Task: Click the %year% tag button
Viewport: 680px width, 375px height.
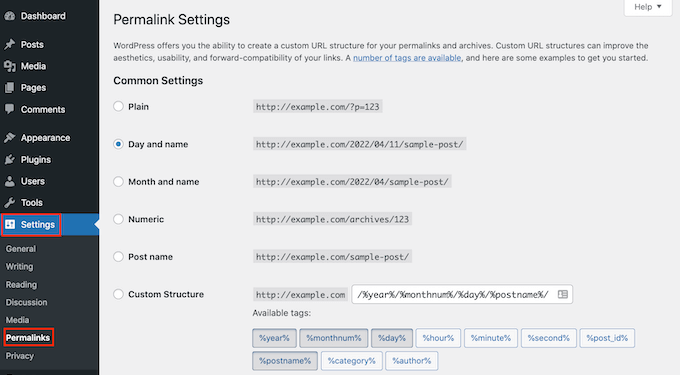Action: coord(274,338)
